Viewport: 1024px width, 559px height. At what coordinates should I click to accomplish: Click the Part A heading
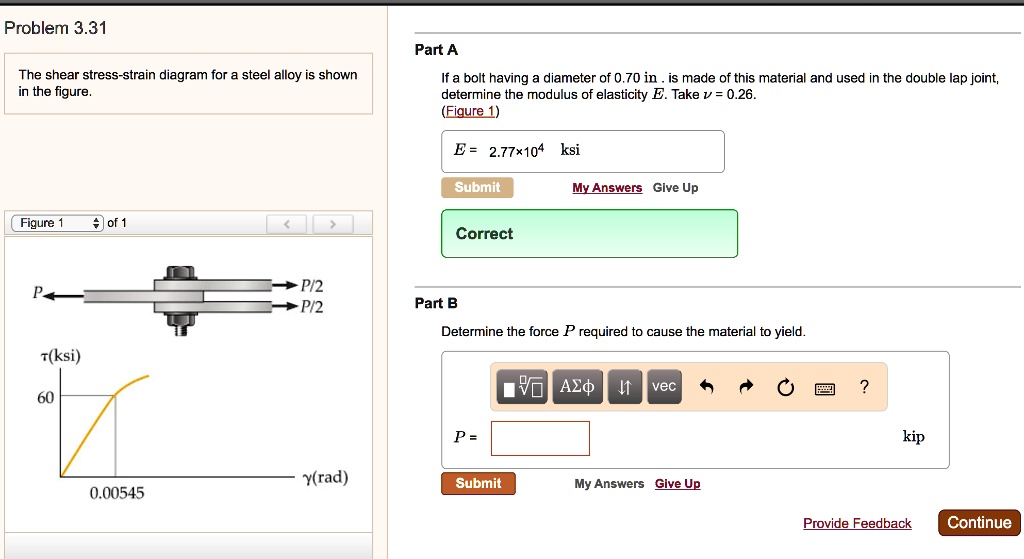[x=436, y=50]
